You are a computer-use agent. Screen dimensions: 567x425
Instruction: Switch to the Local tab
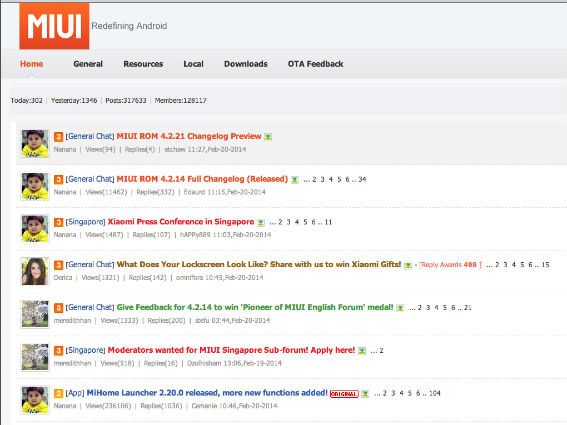click(193, 64)
